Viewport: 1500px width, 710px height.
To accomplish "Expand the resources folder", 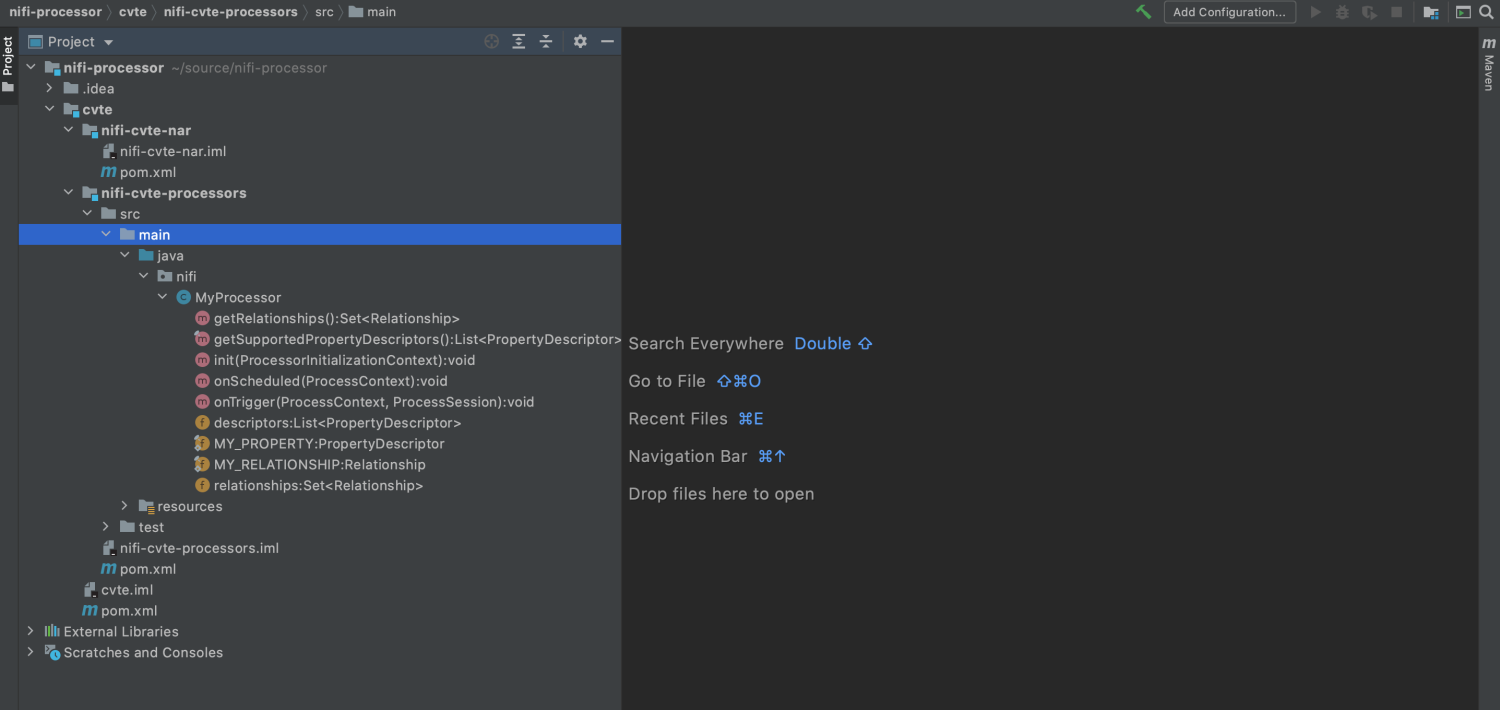I will pyautogui.click(x=124, y=506).
